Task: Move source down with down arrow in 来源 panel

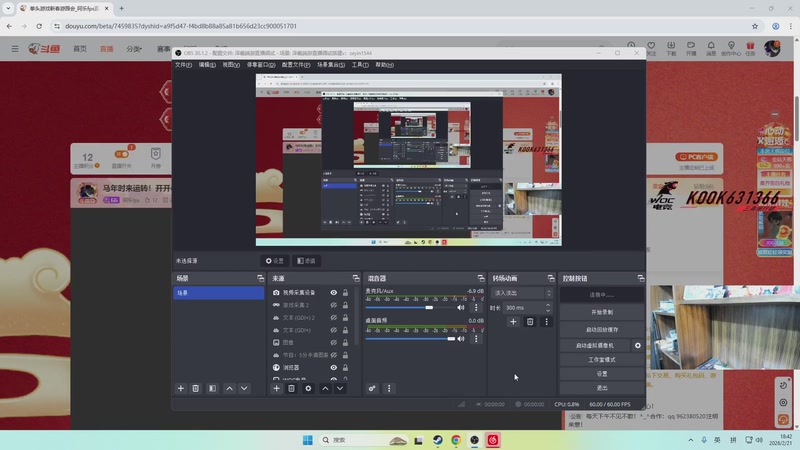Action: 340,388
